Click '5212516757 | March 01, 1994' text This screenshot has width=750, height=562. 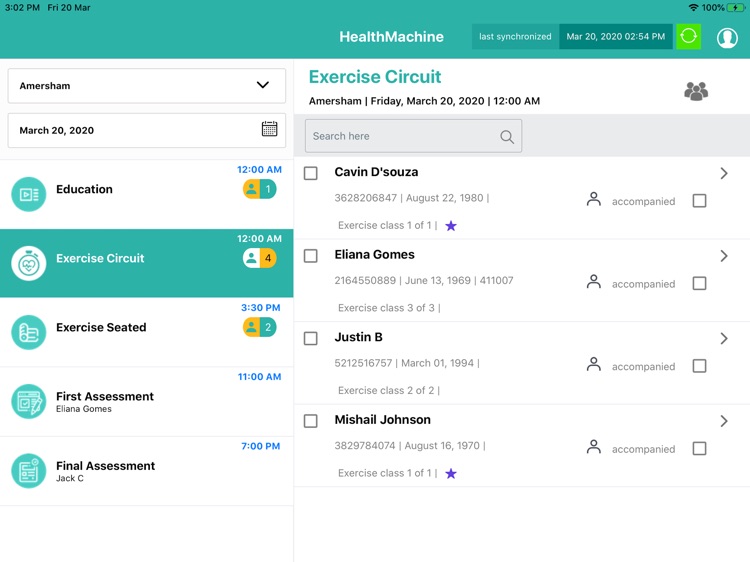[x=404, y=363]
